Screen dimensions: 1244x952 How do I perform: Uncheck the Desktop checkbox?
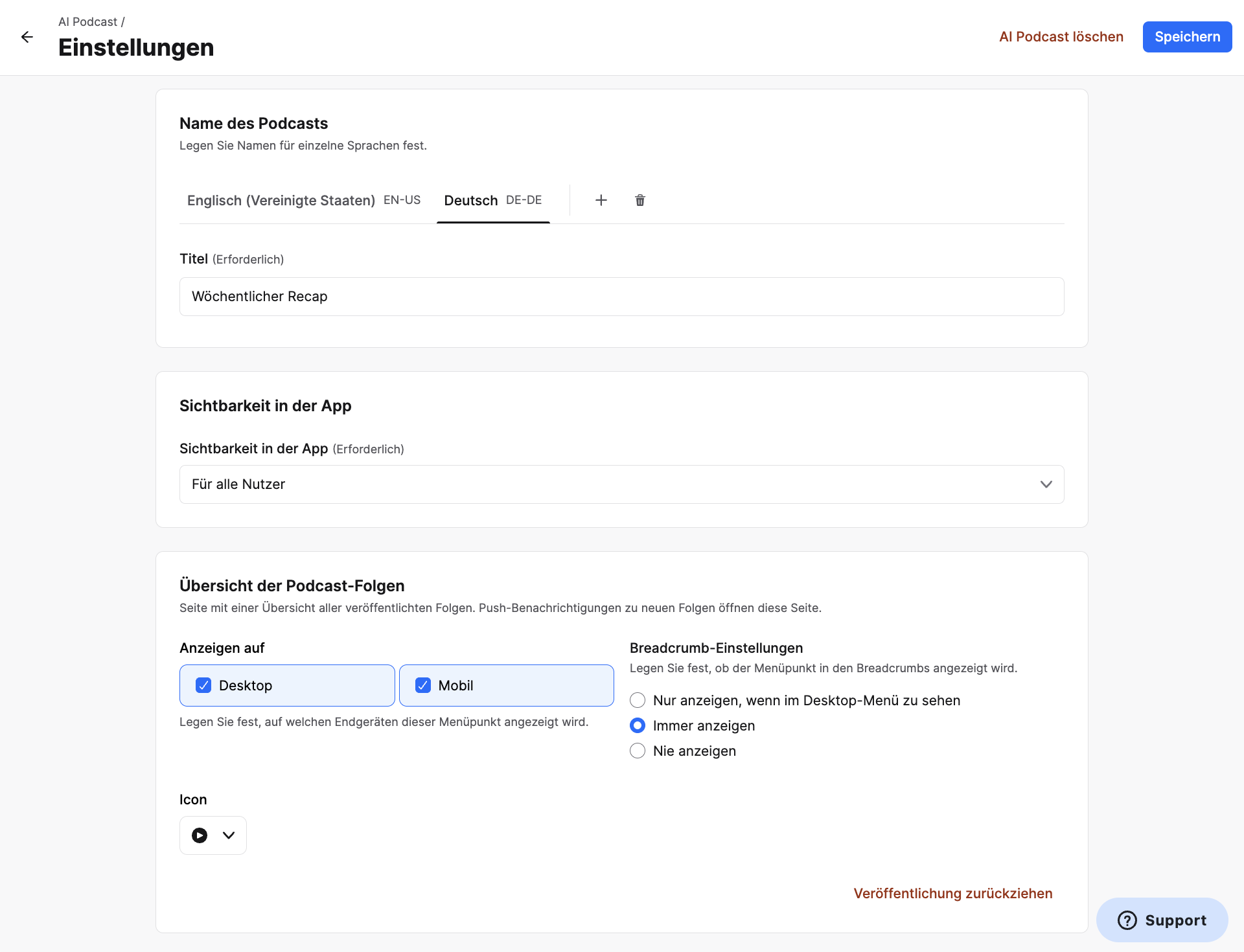203,685
